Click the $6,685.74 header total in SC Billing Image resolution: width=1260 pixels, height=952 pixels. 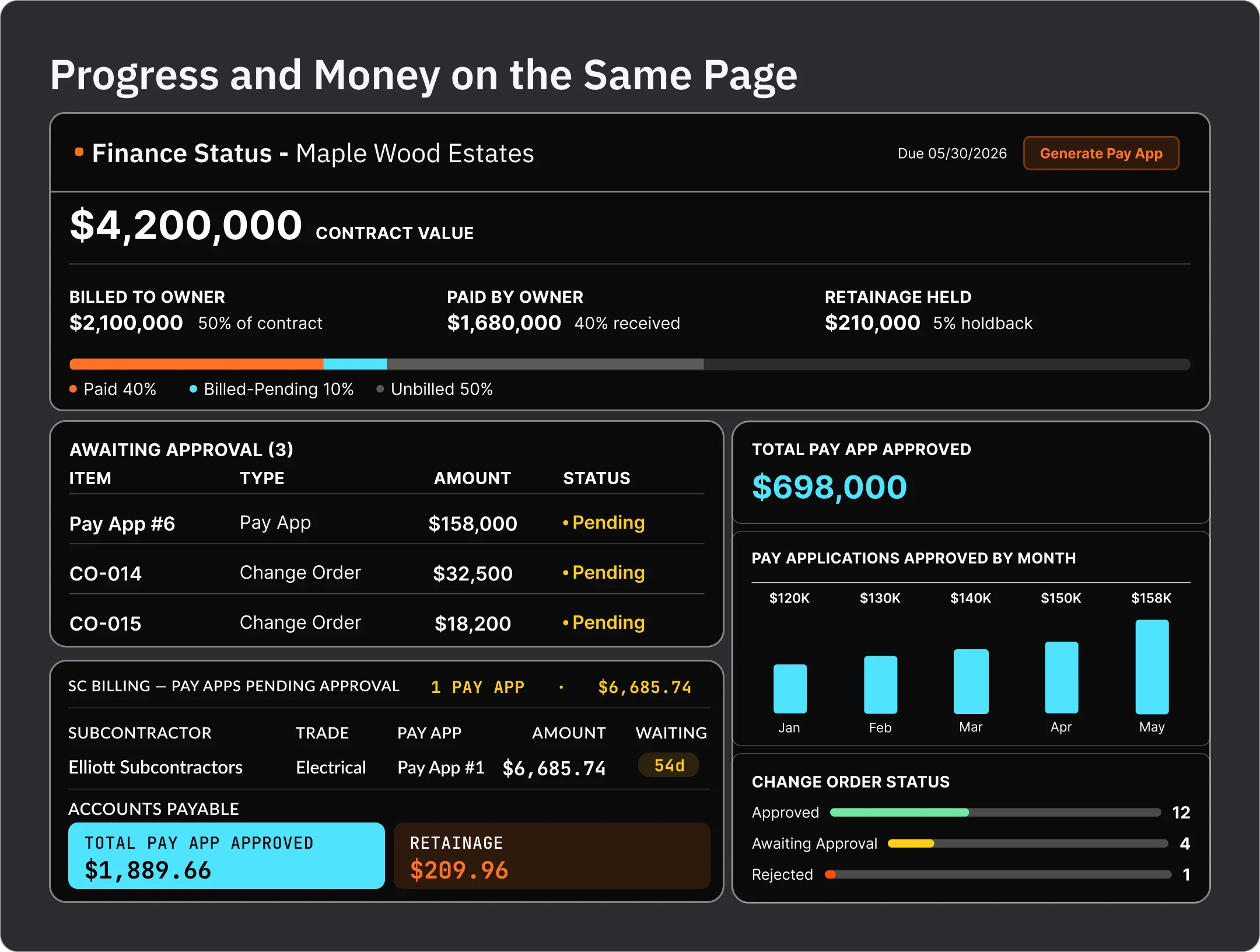(x=645, y=687)
